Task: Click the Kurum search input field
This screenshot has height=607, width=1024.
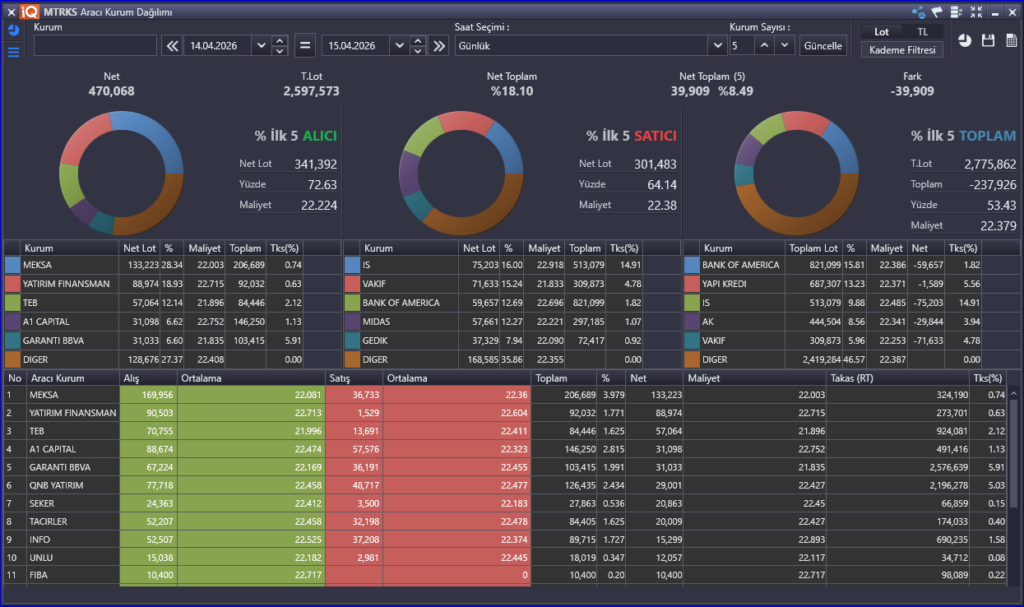Action: (x=95, y=46)
